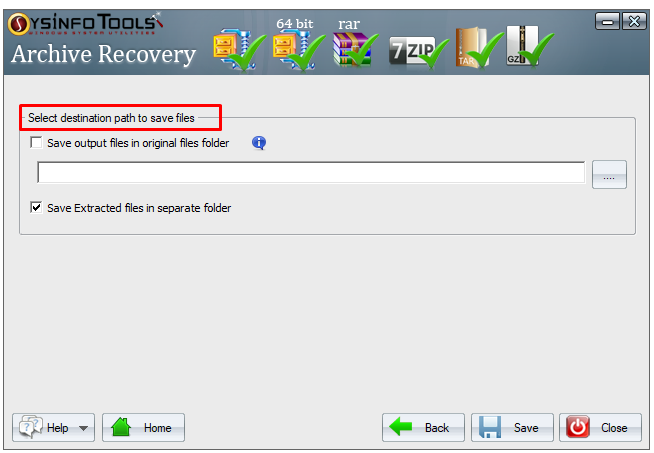Click the GZ archive icon

click(530, 46)
